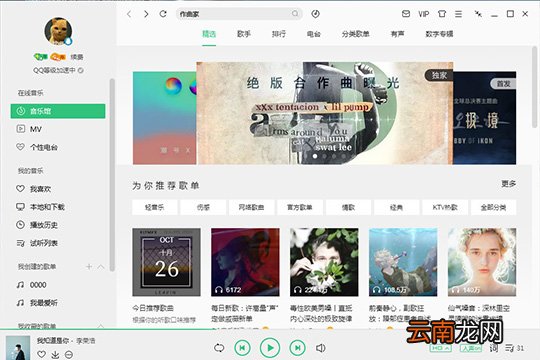
Task: Add new playlist with plus icon
Action: (x=89, y=267)
